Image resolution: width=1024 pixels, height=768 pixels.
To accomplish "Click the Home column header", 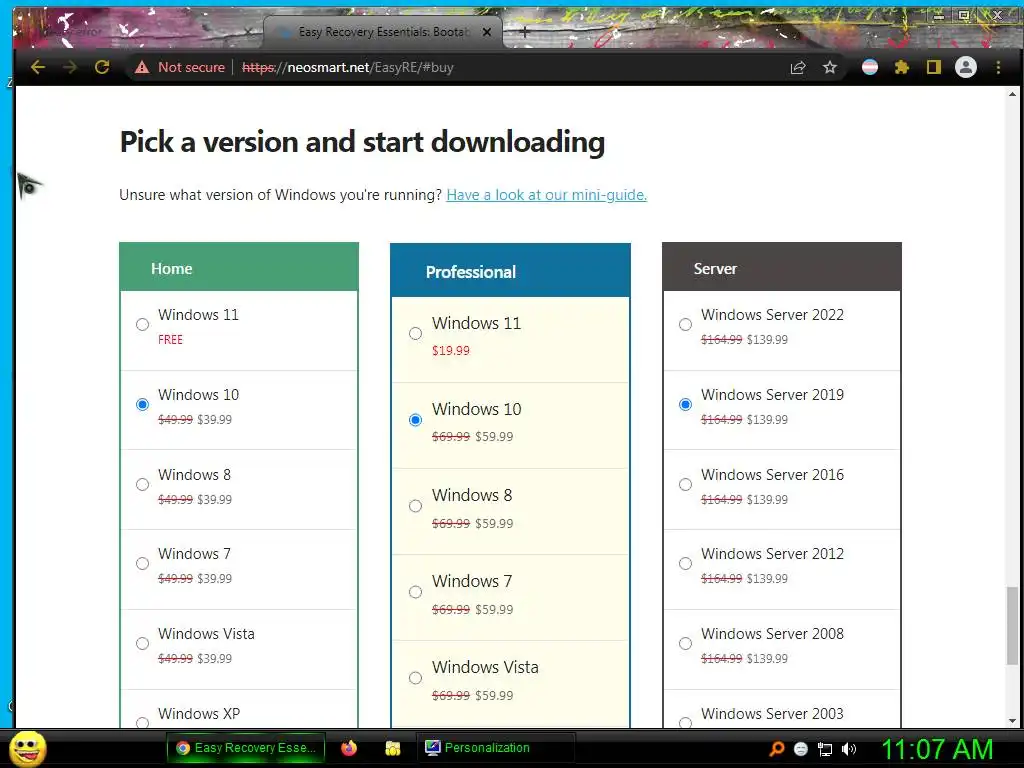I will pos(239,267).
